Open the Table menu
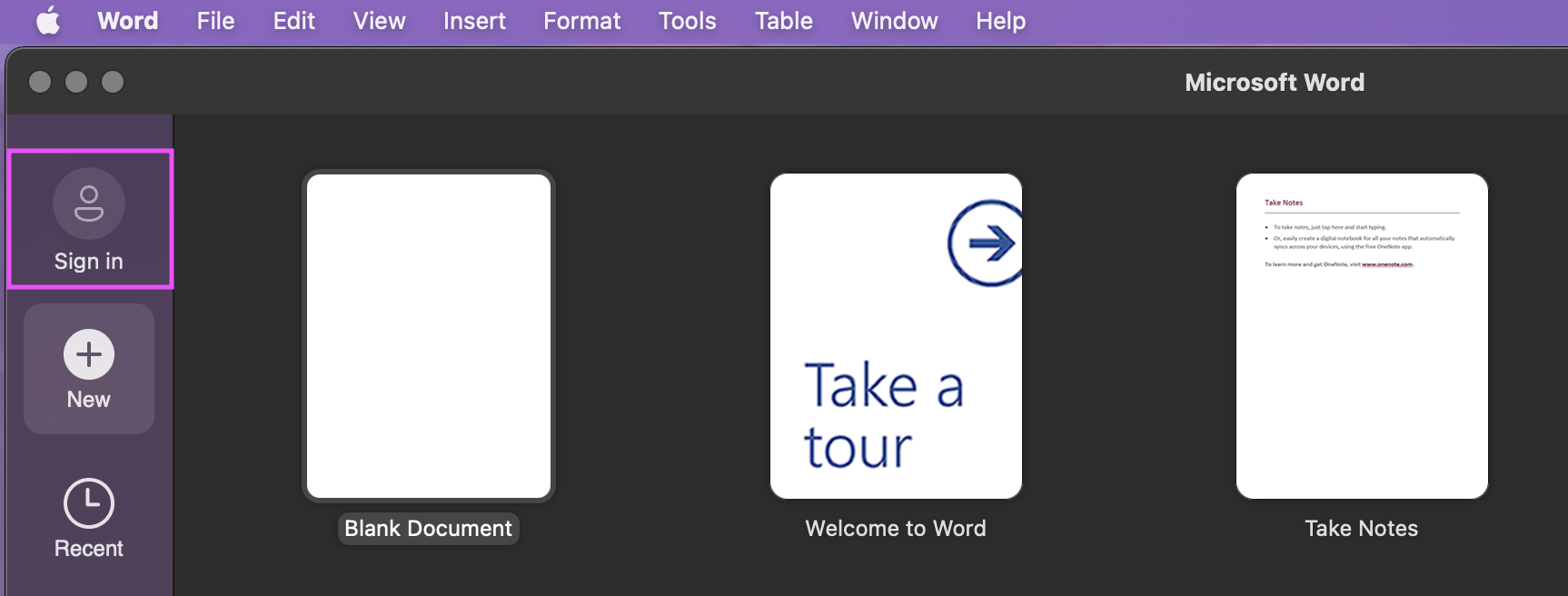This screenshot has width=1568, height=596. (x=783, y=20)
